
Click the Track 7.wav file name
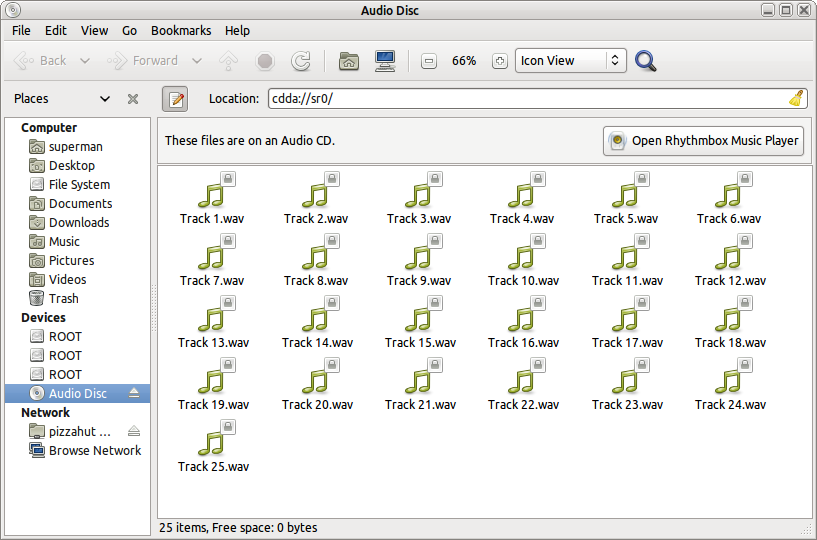click(x=212, y=281)
